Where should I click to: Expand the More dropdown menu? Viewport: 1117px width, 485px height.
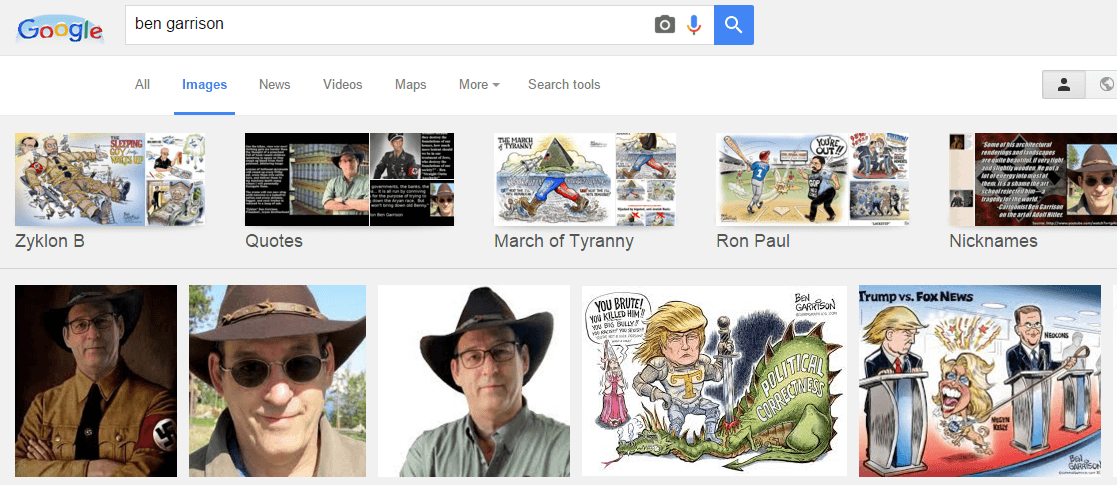[x=479, y=85]
